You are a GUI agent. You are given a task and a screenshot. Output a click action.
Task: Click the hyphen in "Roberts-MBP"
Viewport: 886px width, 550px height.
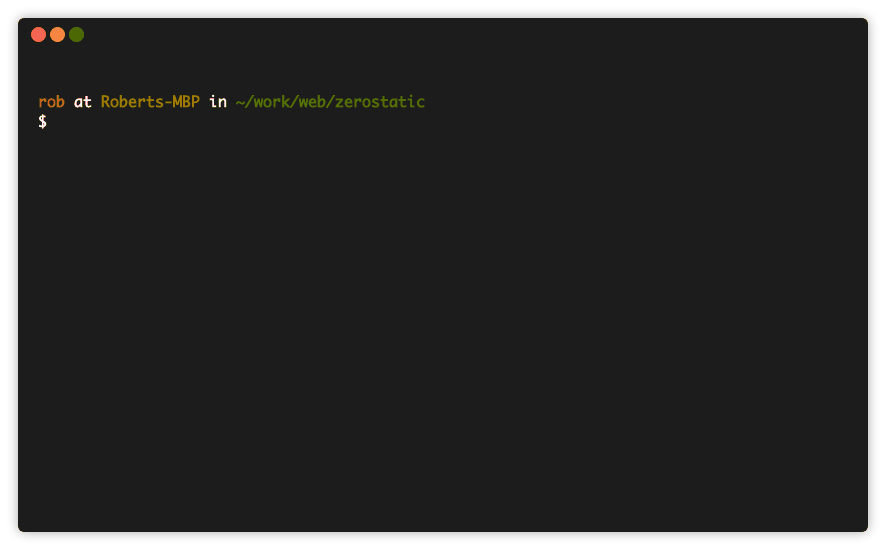click(167, 102)
